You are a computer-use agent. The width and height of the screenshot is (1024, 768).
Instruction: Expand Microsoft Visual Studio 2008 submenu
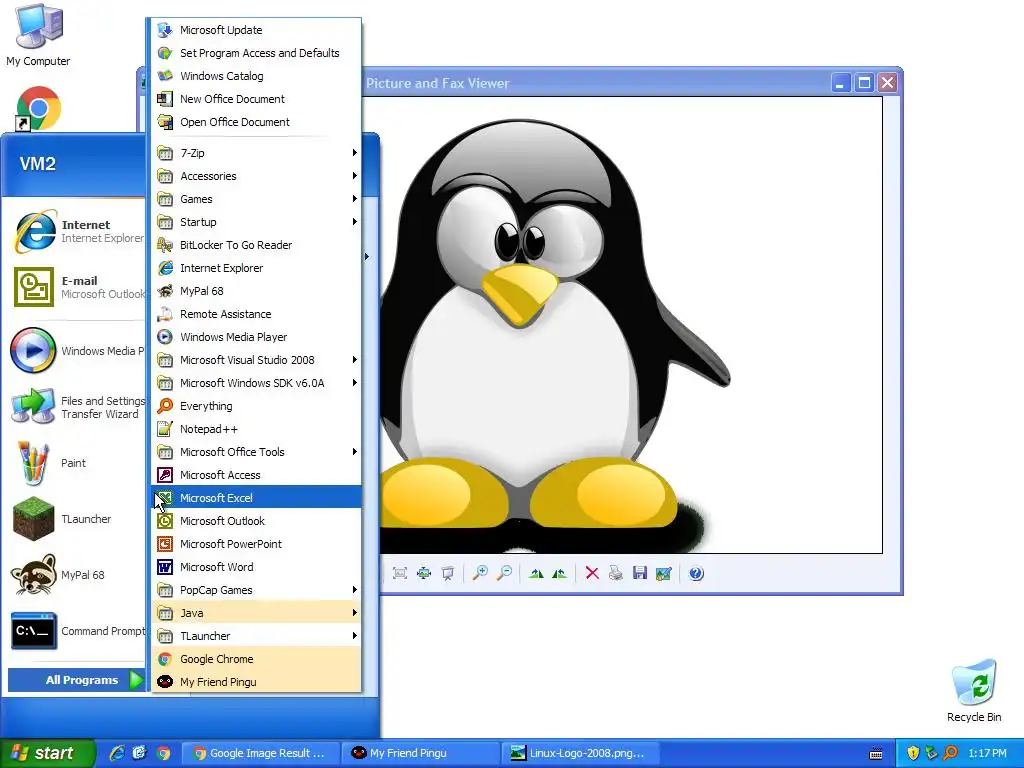click(257, 360)
